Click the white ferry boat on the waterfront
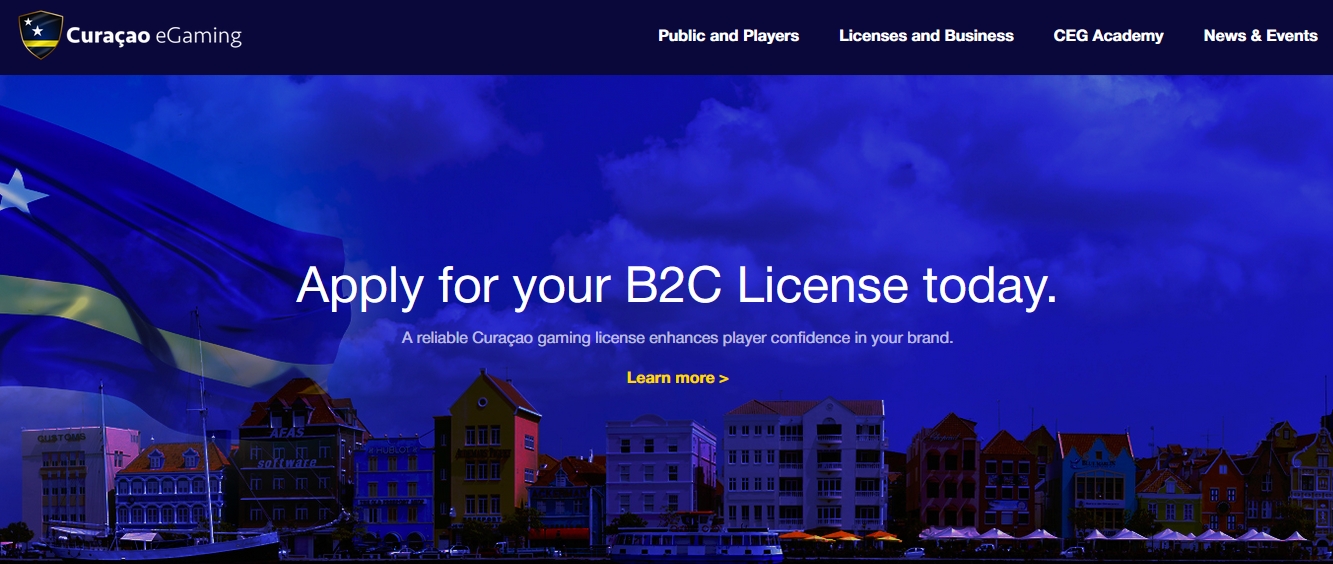Screen dimensions: 1333x564 695,544
